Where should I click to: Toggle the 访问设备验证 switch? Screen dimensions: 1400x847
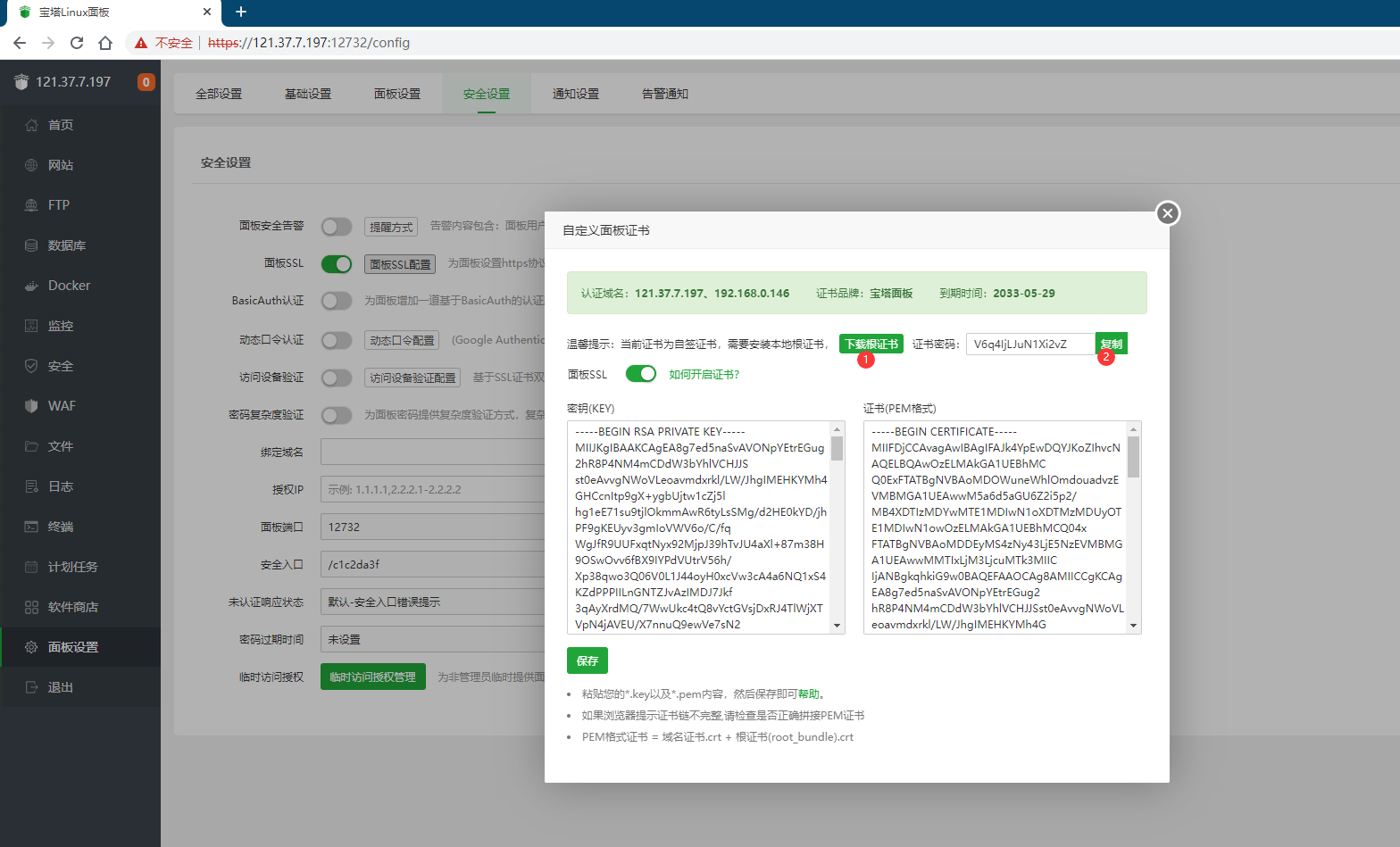(x=337, y=378)
